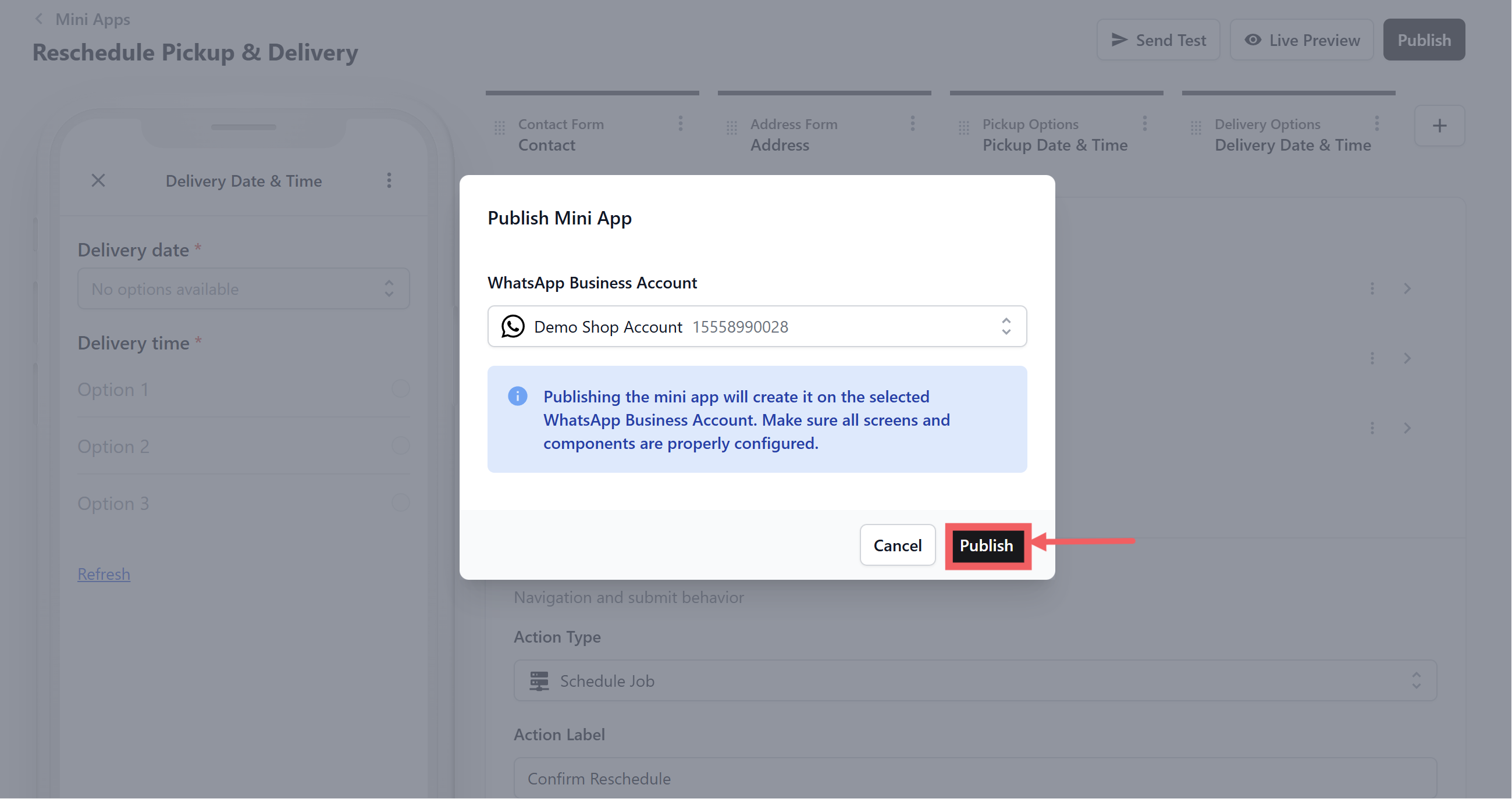The image size is (1512, 799).
Task: Expand the Delivery date select field
Action: click(x=243, y=288)
